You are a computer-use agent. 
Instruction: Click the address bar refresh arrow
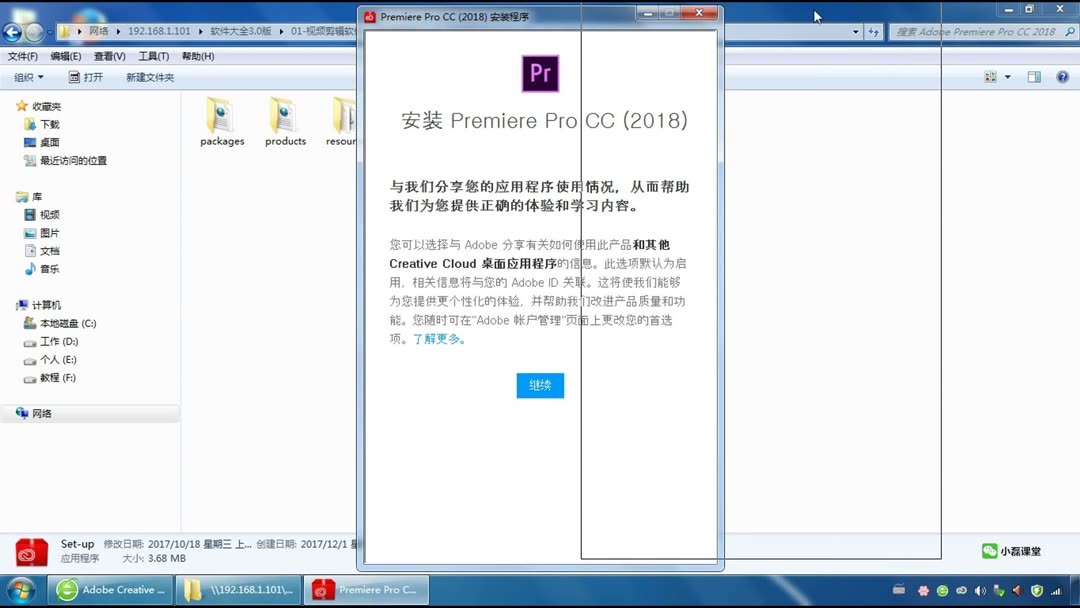(874, 31)
